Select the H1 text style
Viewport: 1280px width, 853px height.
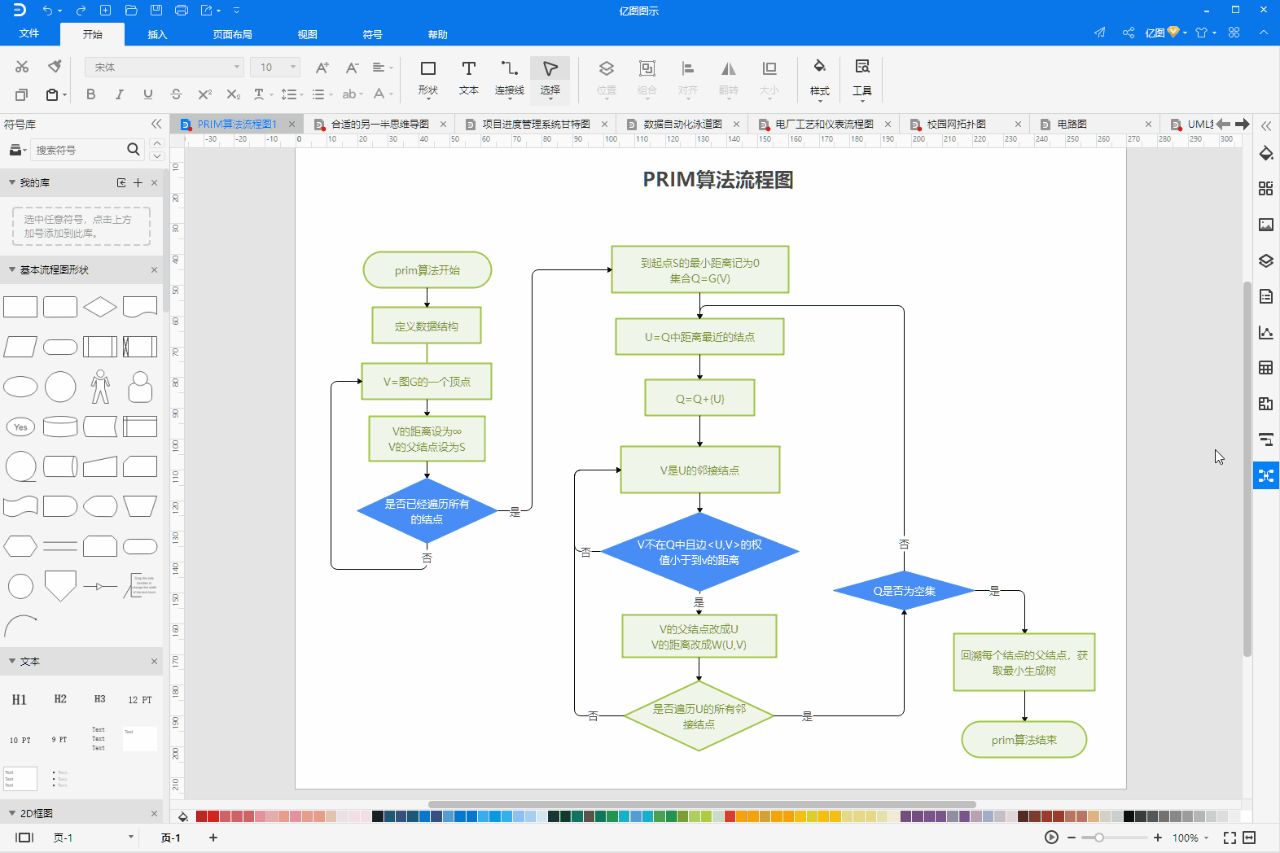click(x=19, y=700)
